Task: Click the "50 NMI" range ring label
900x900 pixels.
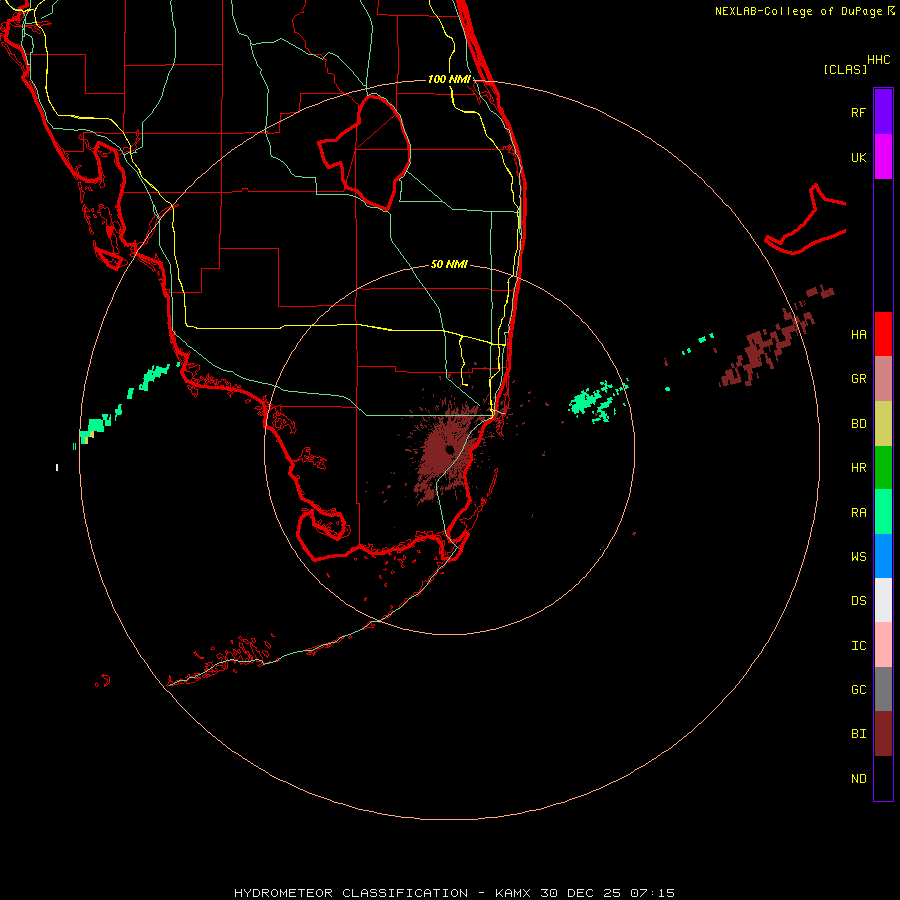Action: click(x=449, y=264)
